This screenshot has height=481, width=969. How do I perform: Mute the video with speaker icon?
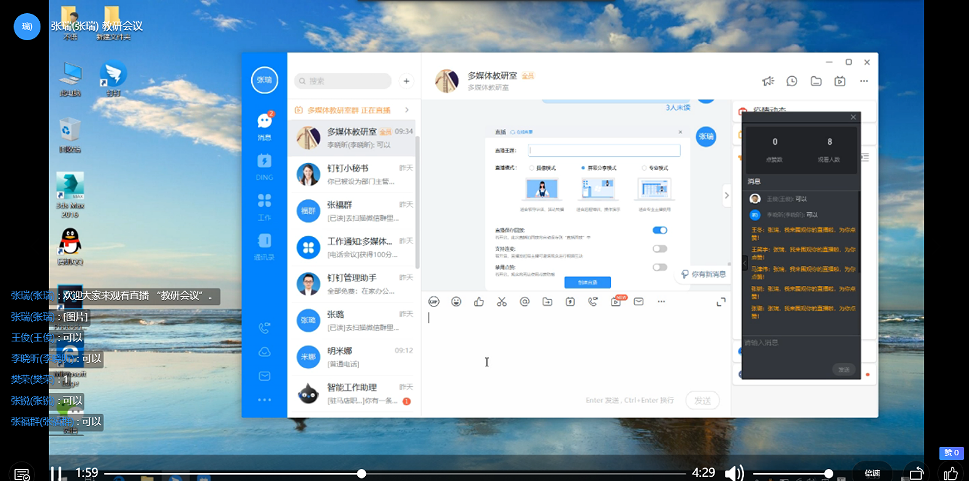[734, 474]
